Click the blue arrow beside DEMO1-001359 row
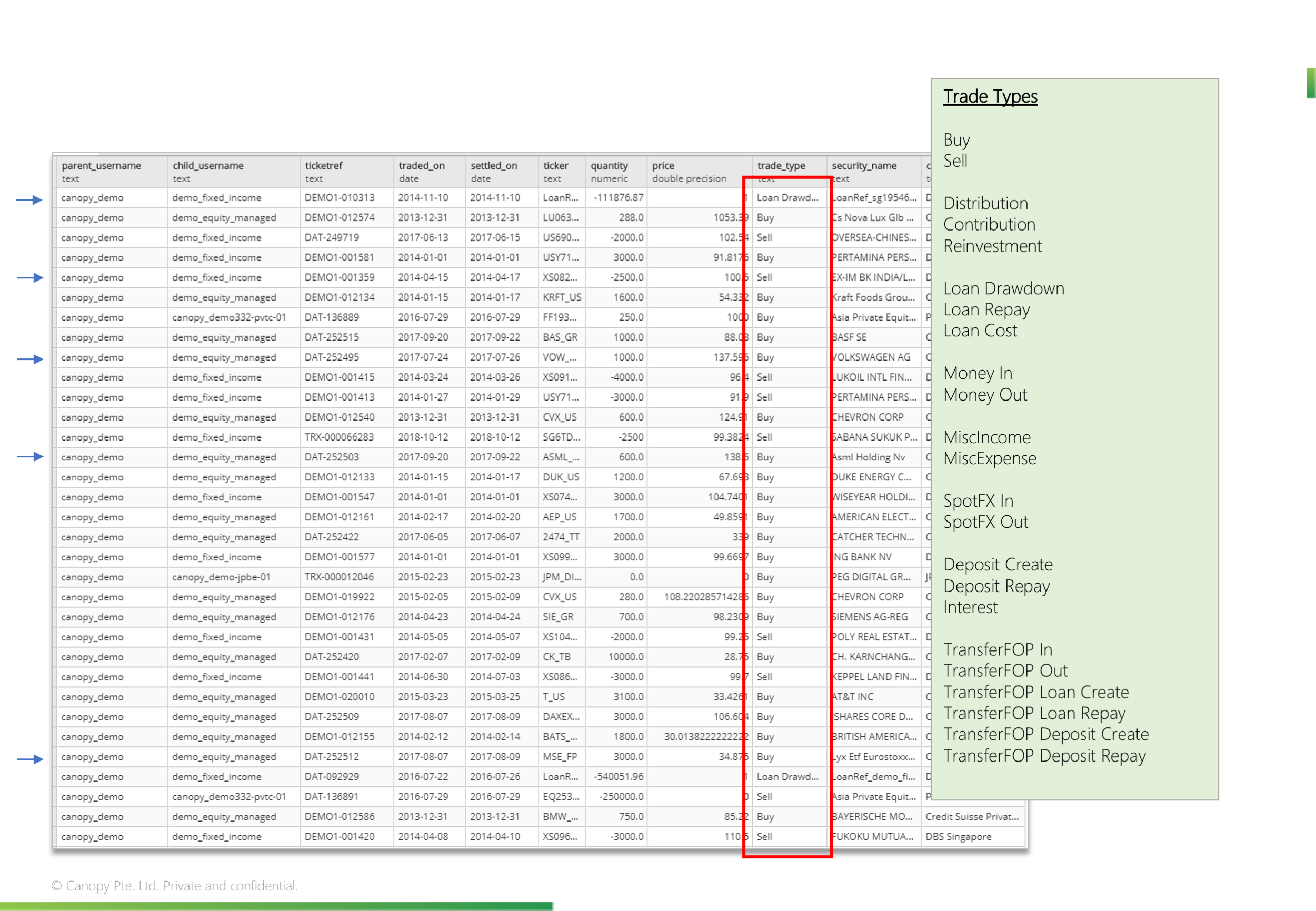This screenshot has height=911, width=1316. click(29, 278)
